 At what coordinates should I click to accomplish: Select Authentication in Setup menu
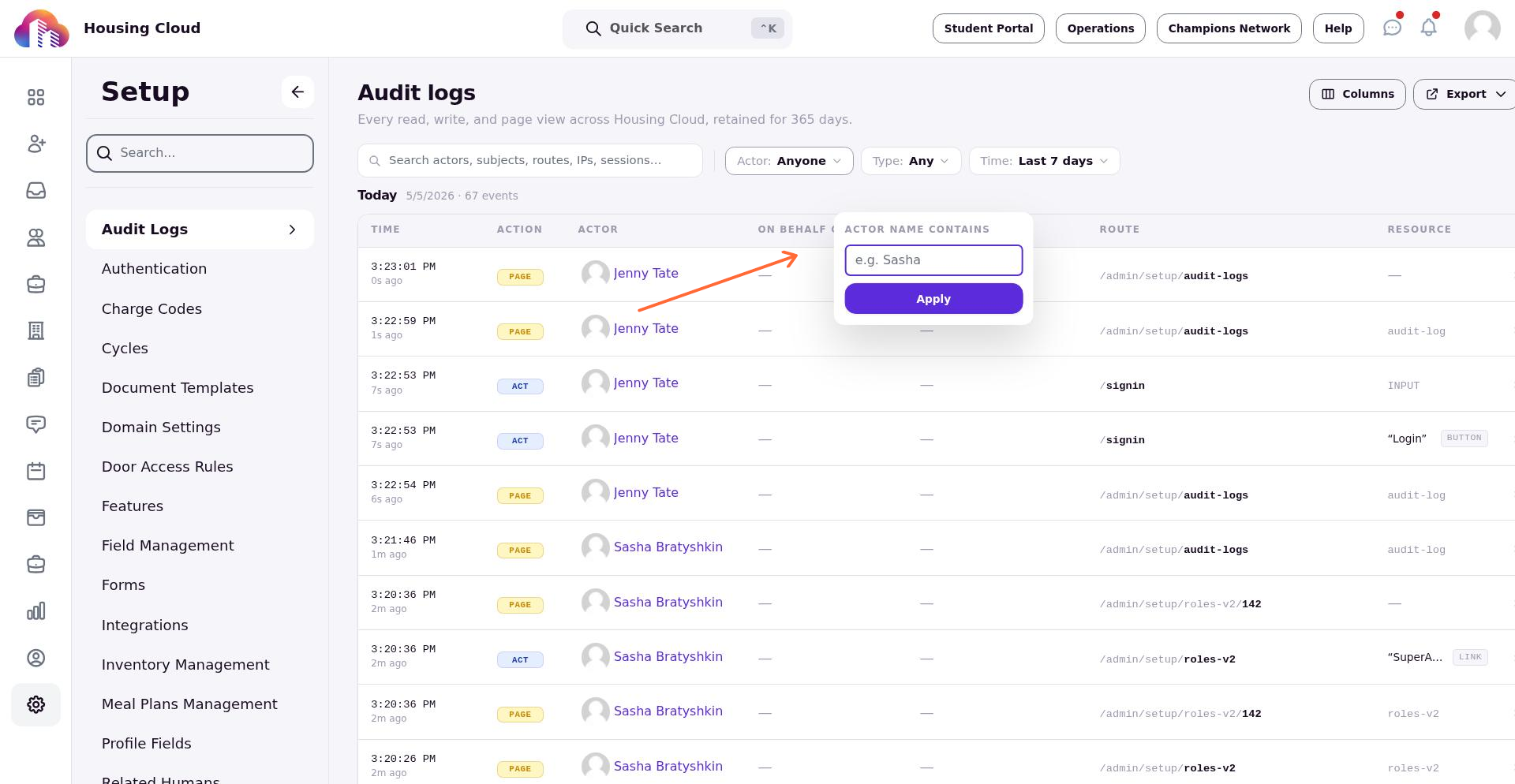tap(154, 269)
